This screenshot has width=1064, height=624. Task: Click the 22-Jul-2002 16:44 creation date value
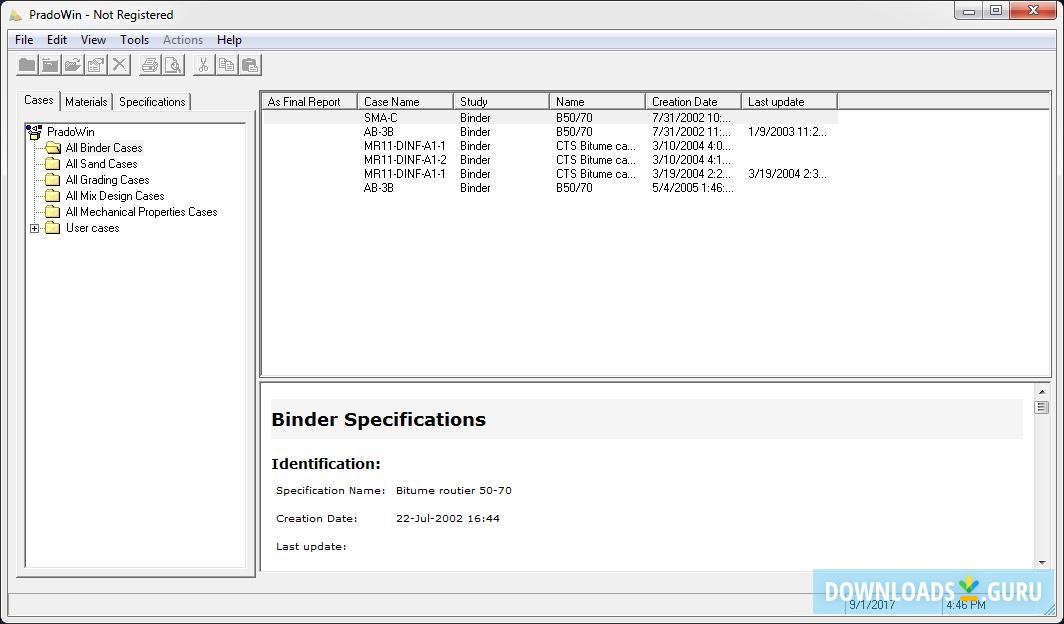pyautogui.click(x=448, y=518)
